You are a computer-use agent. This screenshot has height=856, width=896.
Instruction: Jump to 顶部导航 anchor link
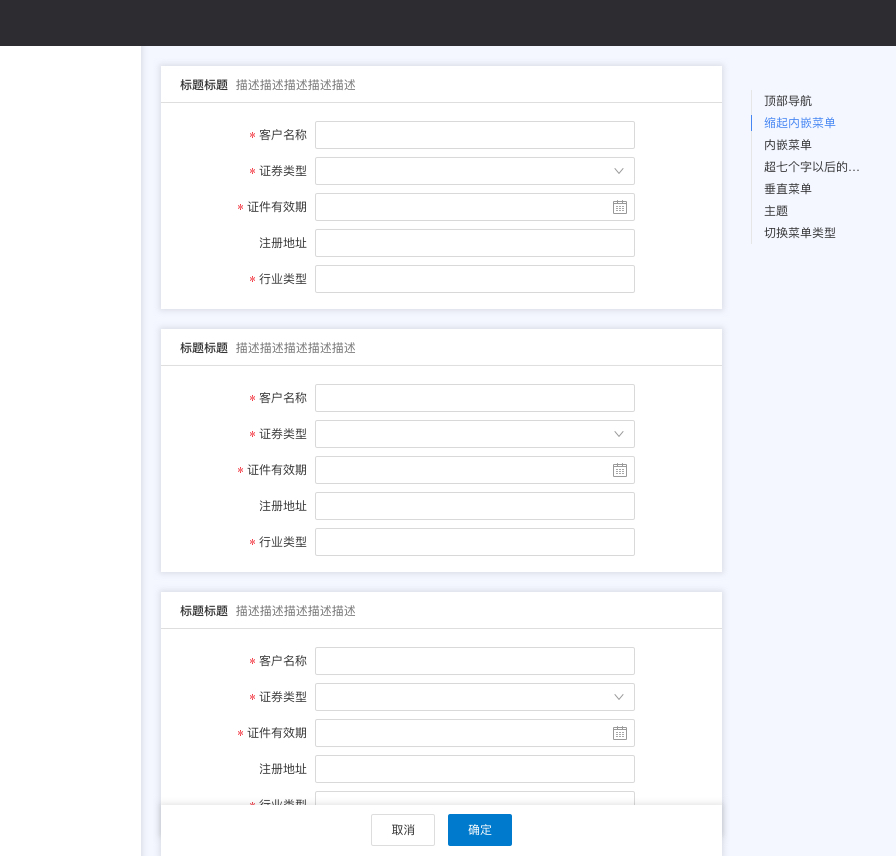(787, 101)
